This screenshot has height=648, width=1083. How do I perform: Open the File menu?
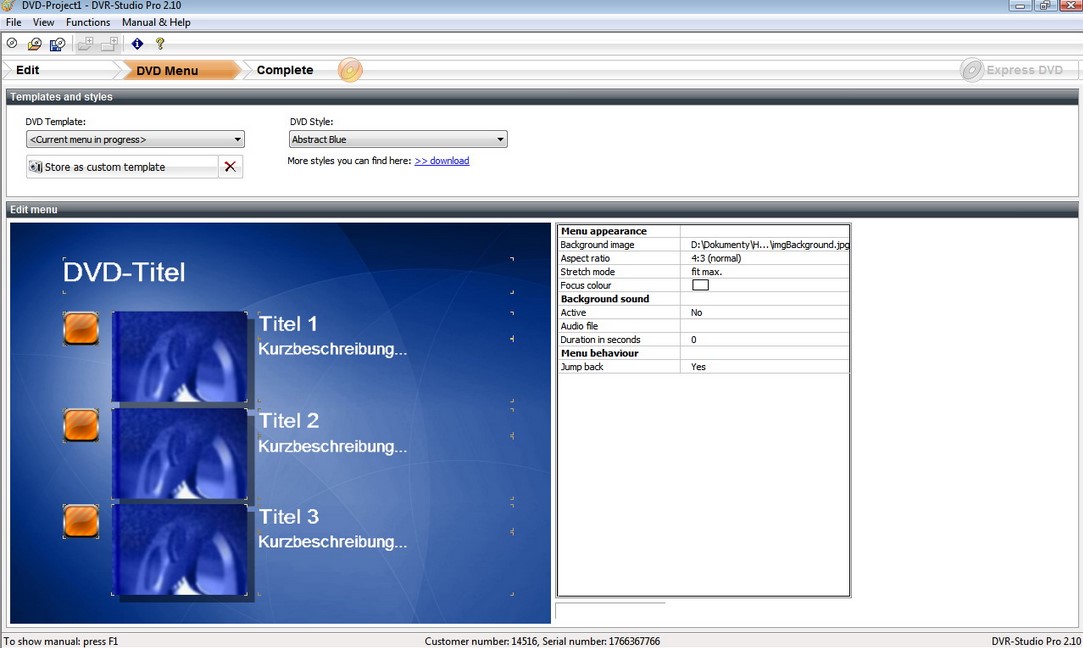[13, 22]
